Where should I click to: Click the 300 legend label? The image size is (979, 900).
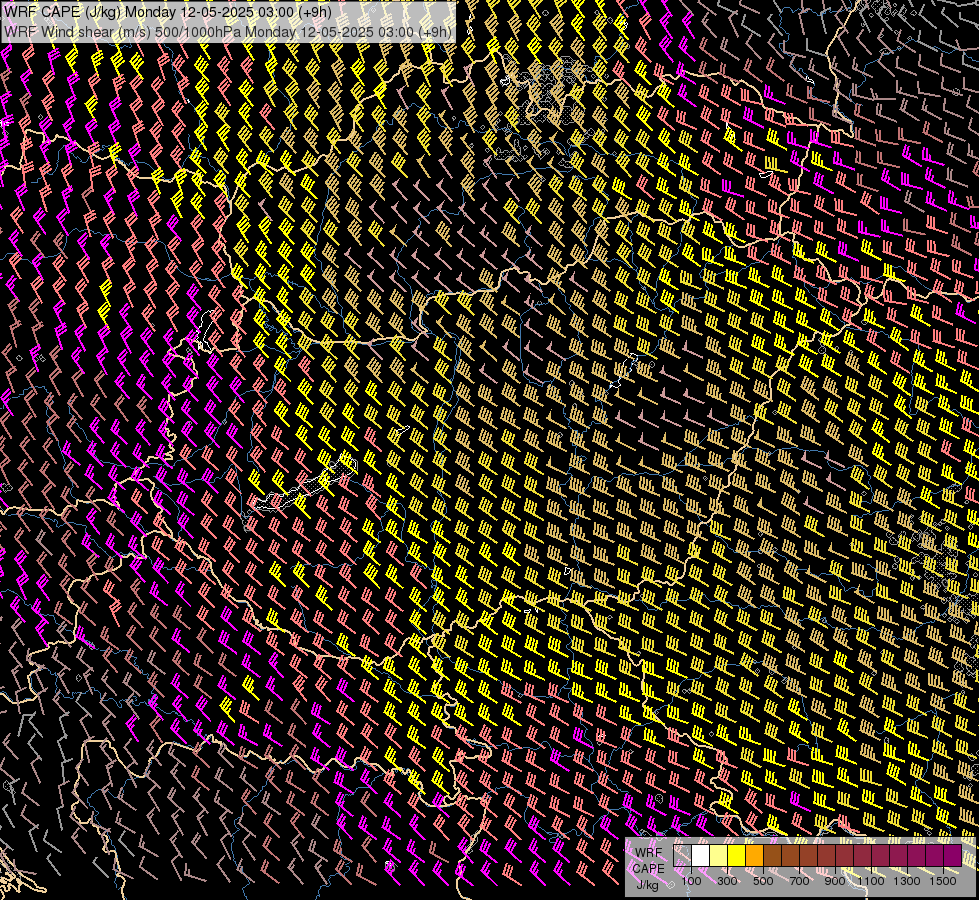[x=727, y=881]
